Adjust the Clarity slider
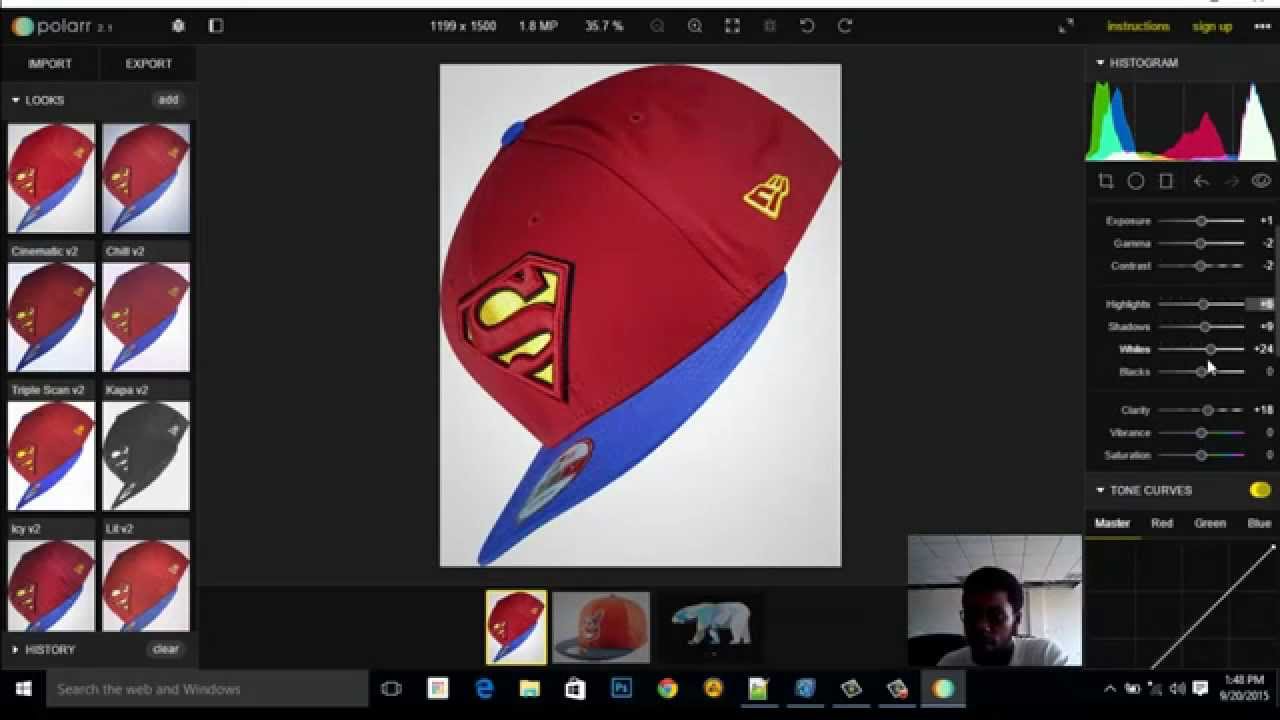This screenshot has width=1280, height=720. point(1201,410)
